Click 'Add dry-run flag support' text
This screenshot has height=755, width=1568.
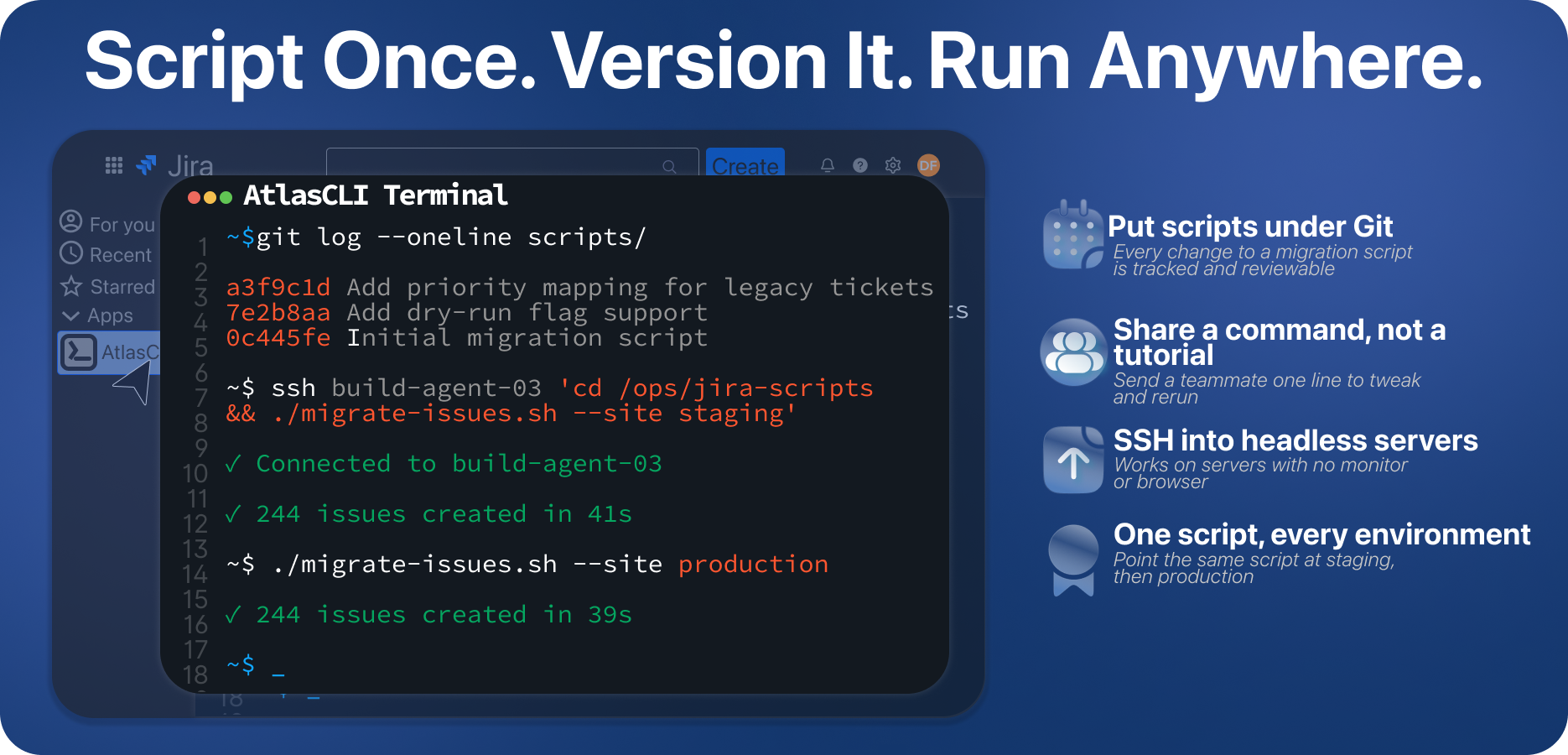coord(527,314)
